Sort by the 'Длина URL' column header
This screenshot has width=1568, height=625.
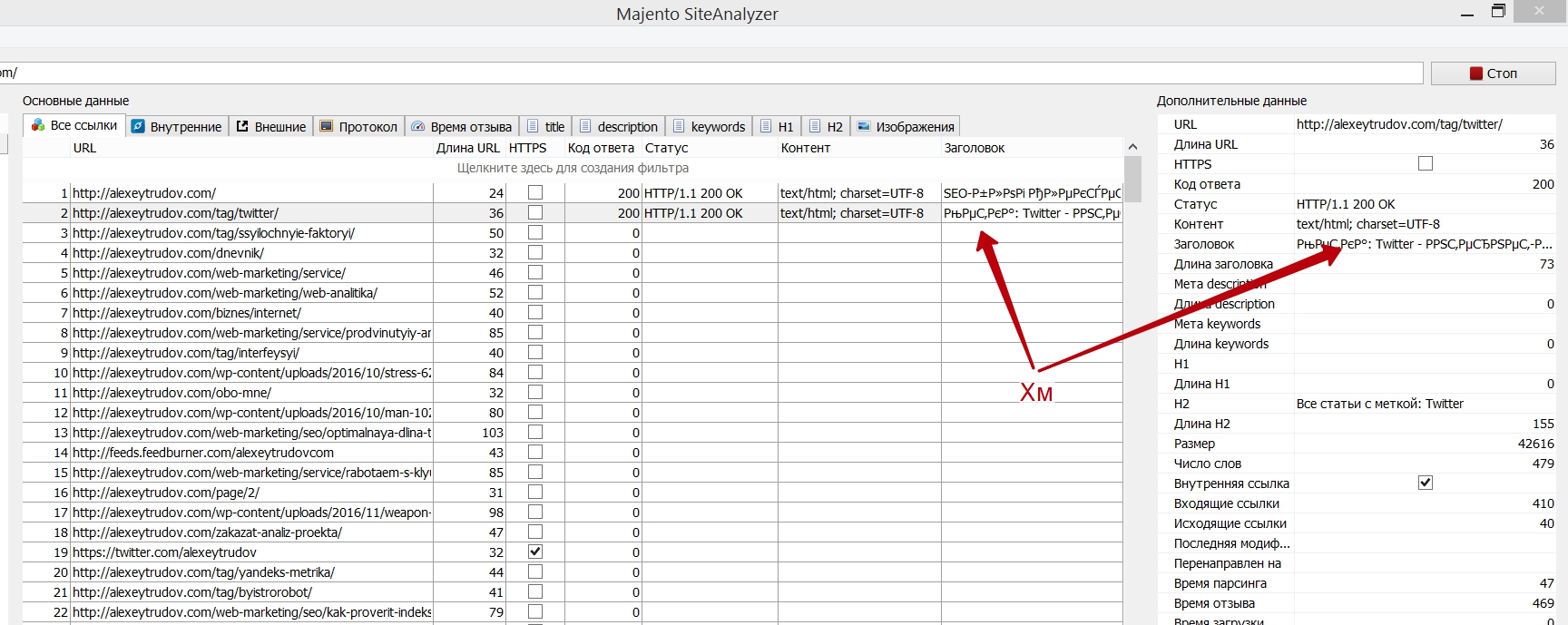467,148
